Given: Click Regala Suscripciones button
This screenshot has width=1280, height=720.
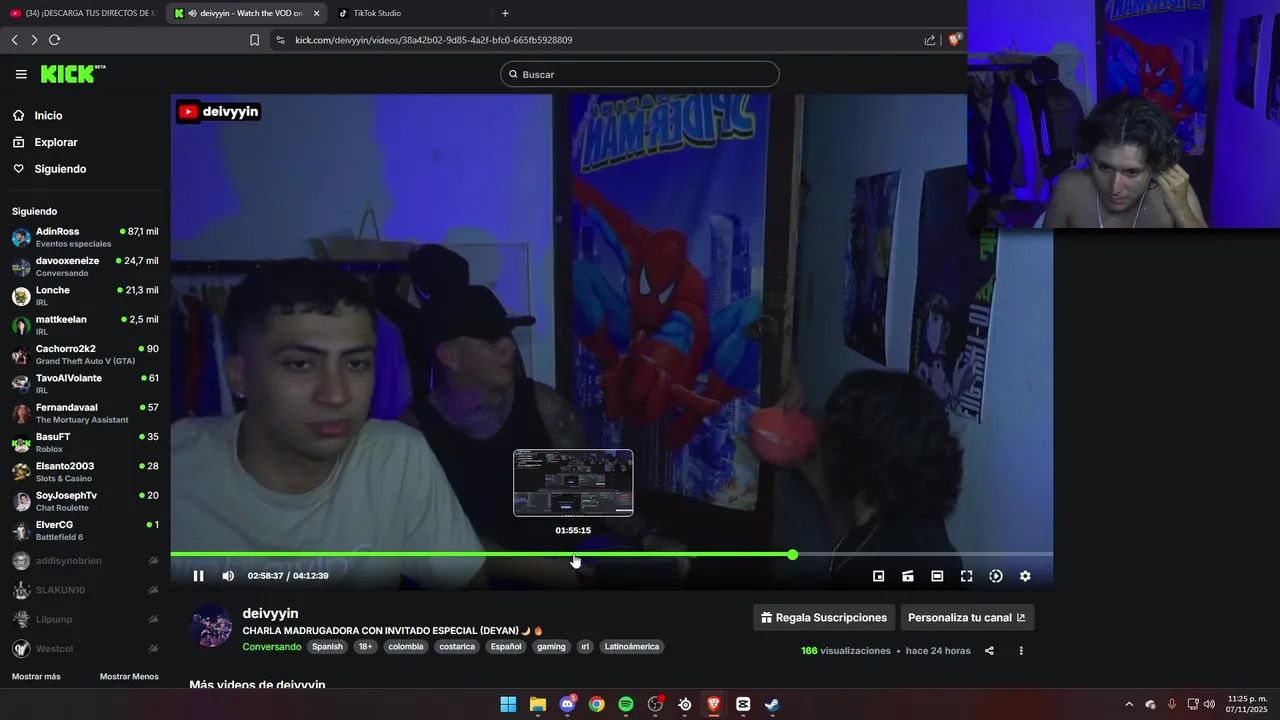Looking at the screenshot, I should tap(824, 618).
